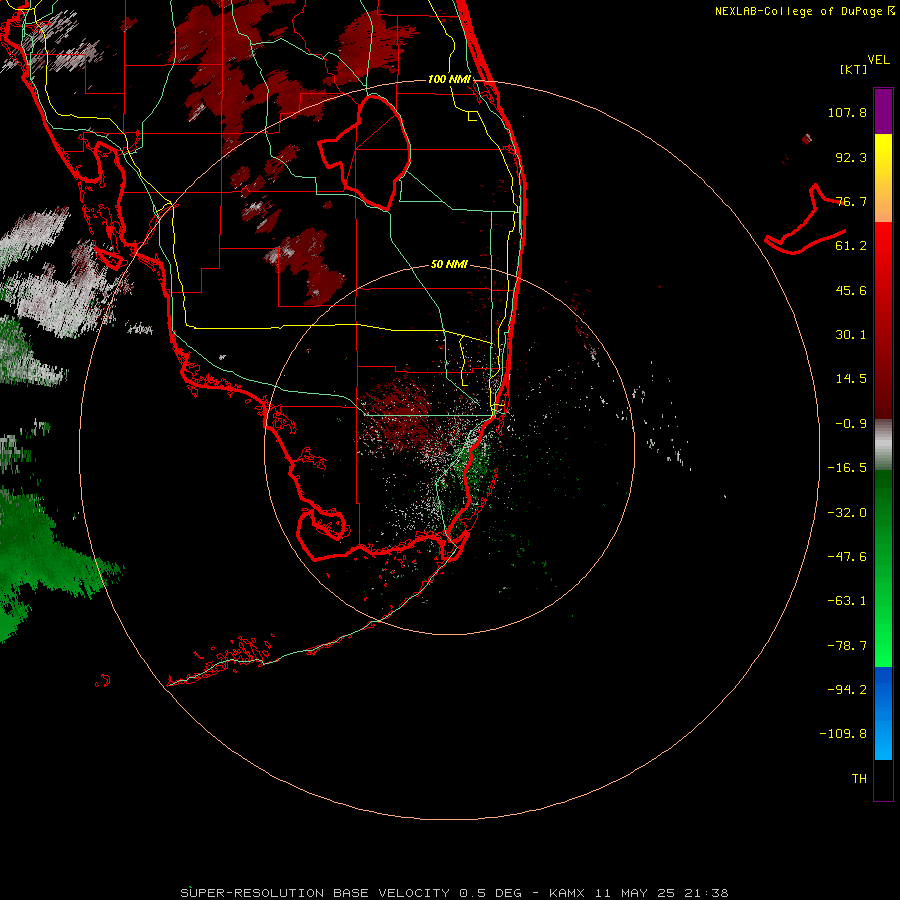Click the -32.0 scale value

click(x=847, y=513)
